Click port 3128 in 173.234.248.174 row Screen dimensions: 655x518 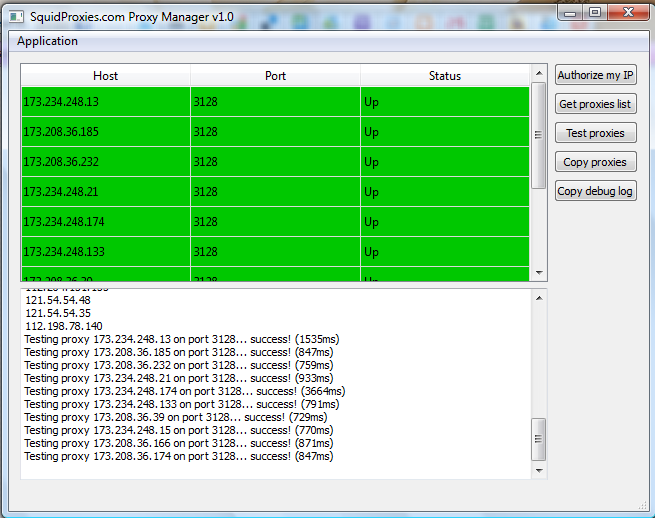(275, 222)
